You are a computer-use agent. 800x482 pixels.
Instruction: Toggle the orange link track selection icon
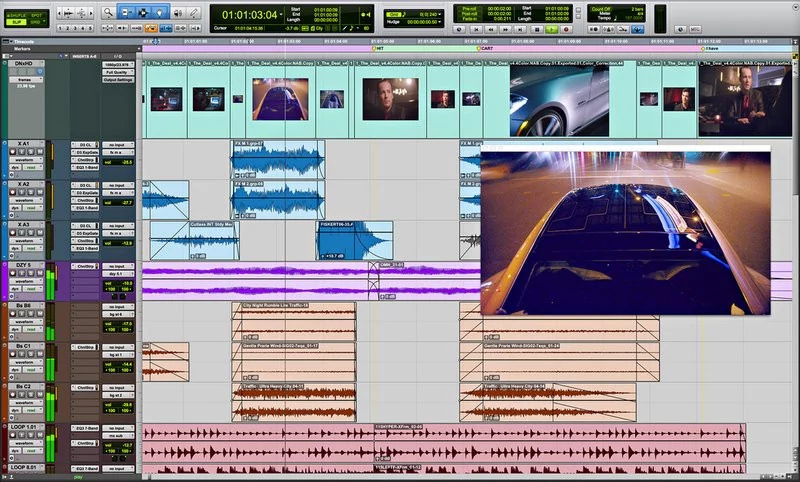tap(151, 28)
